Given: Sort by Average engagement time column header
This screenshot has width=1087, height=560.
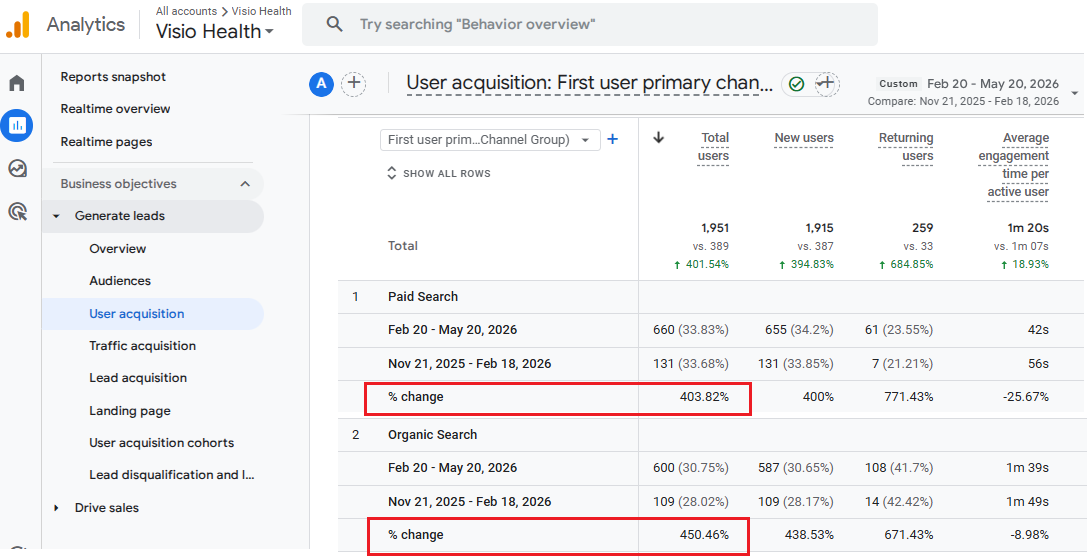Looking at the screenshot, I should tap(1014, 165).
